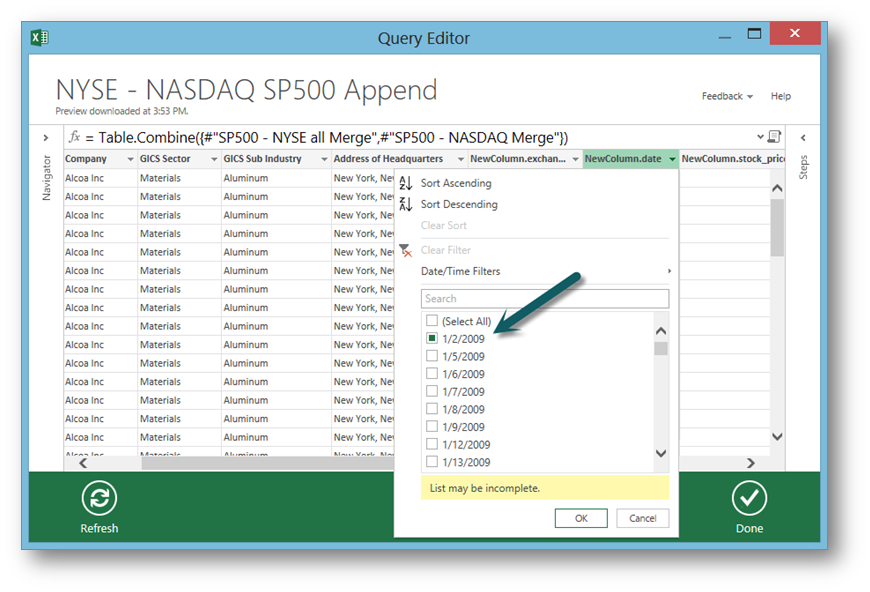Open the Company column filter dropdown
The image size is (870, 592).
point(130,159)
